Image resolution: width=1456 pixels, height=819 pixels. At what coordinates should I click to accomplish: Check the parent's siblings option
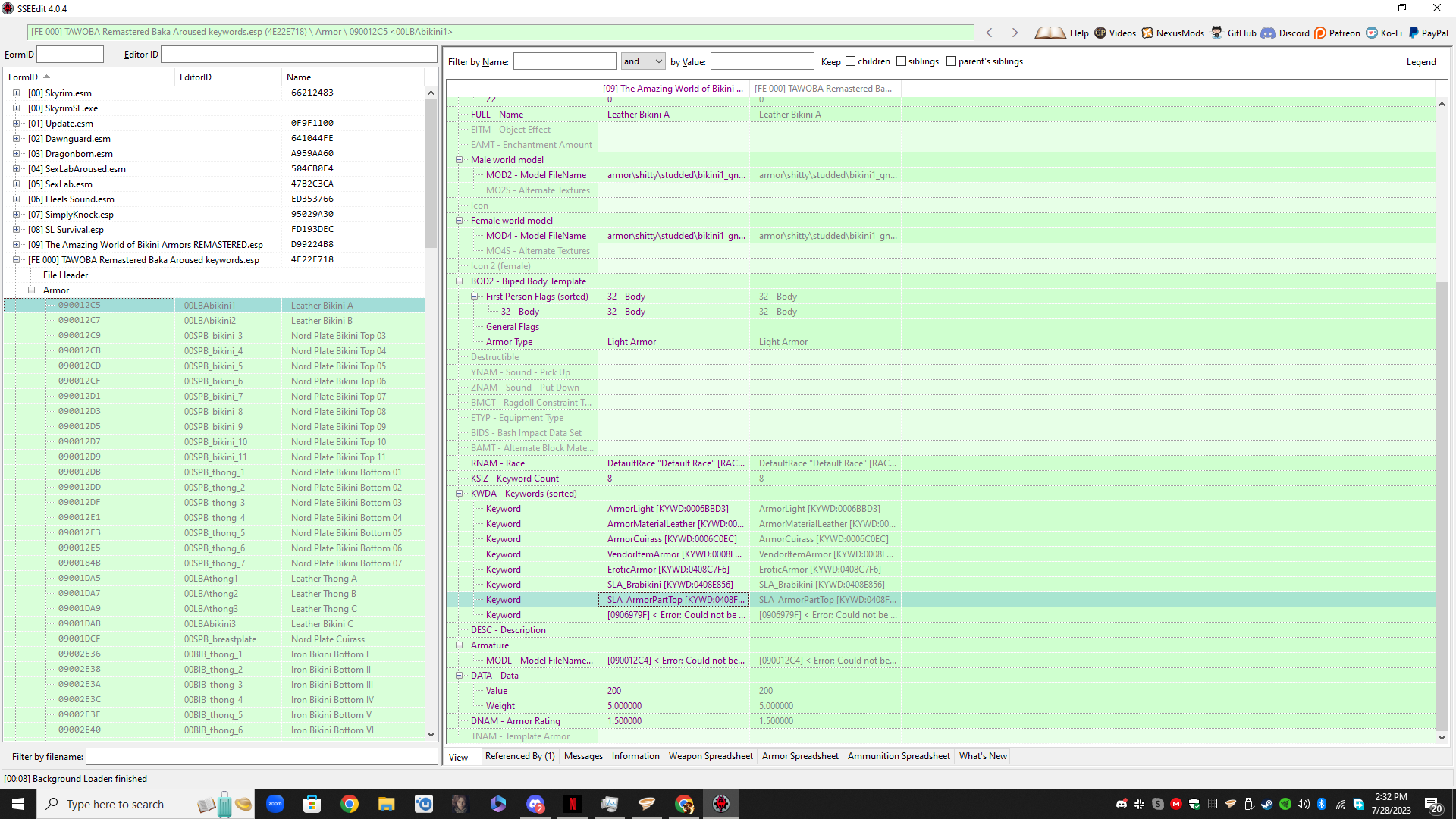point(951,61)
